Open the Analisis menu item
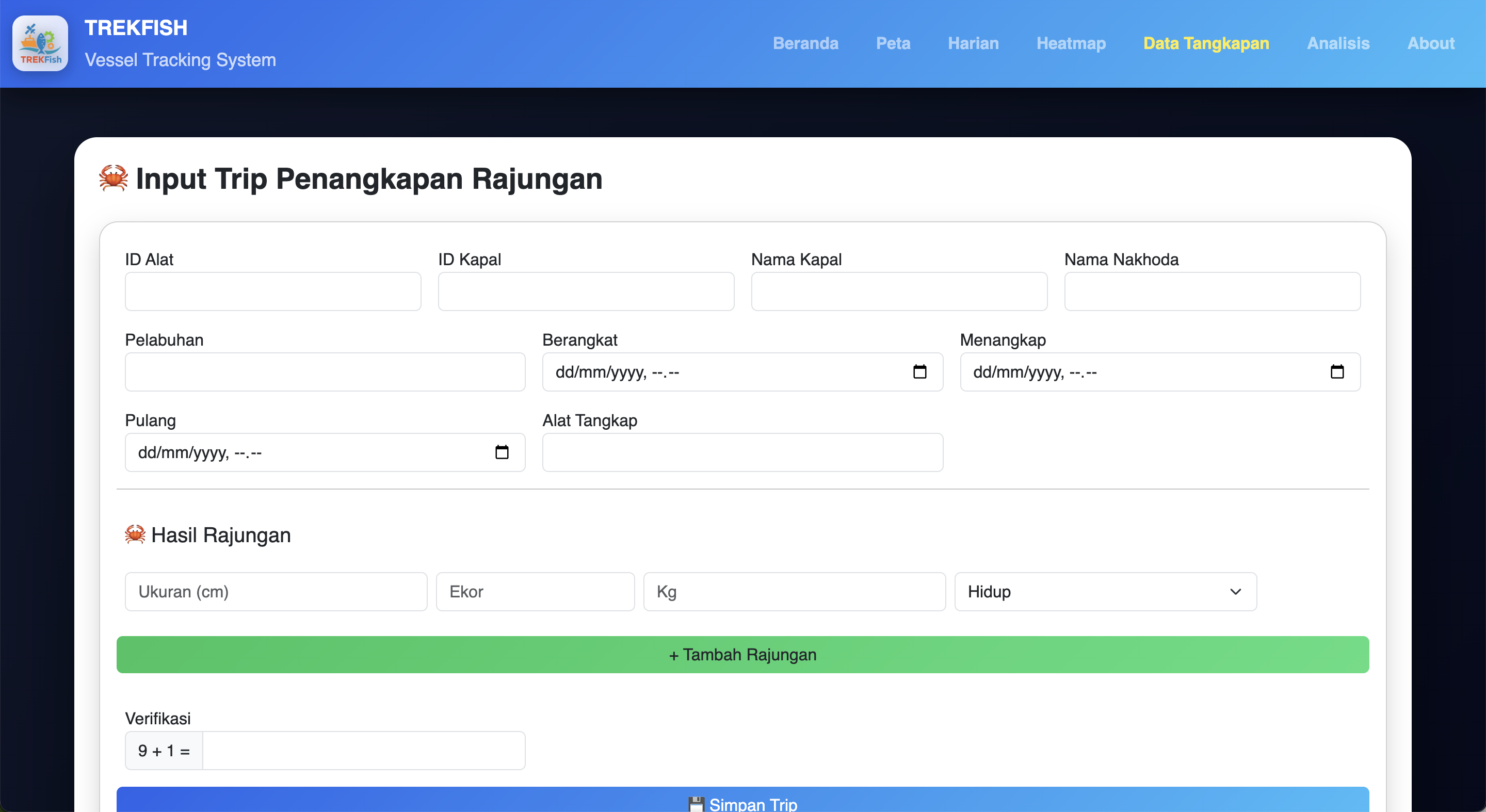The width and height of the screenshot is (1486, 812). (x=1338, y=43)
